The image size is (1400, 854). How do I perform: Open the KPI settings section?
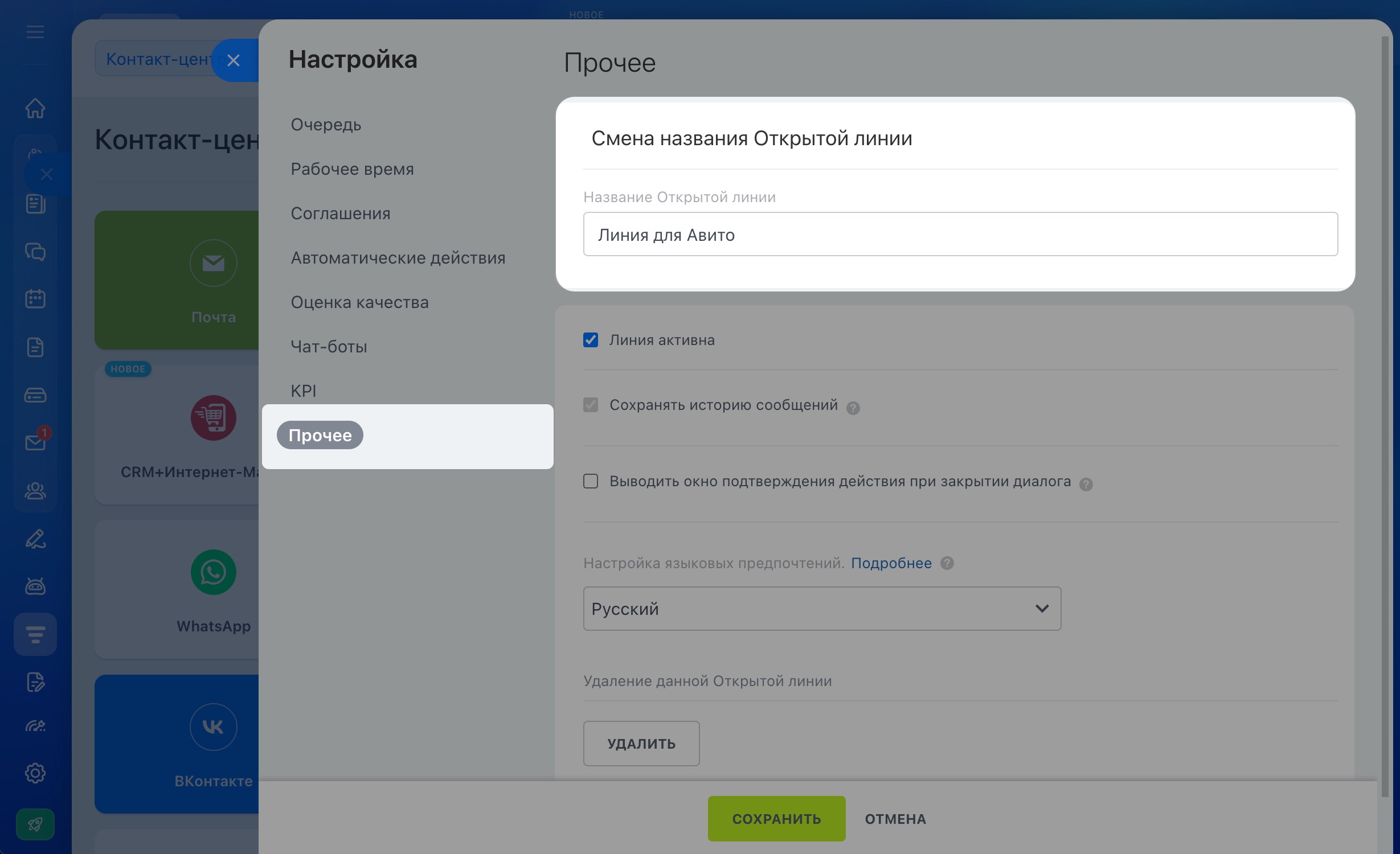tap(304, 391)
